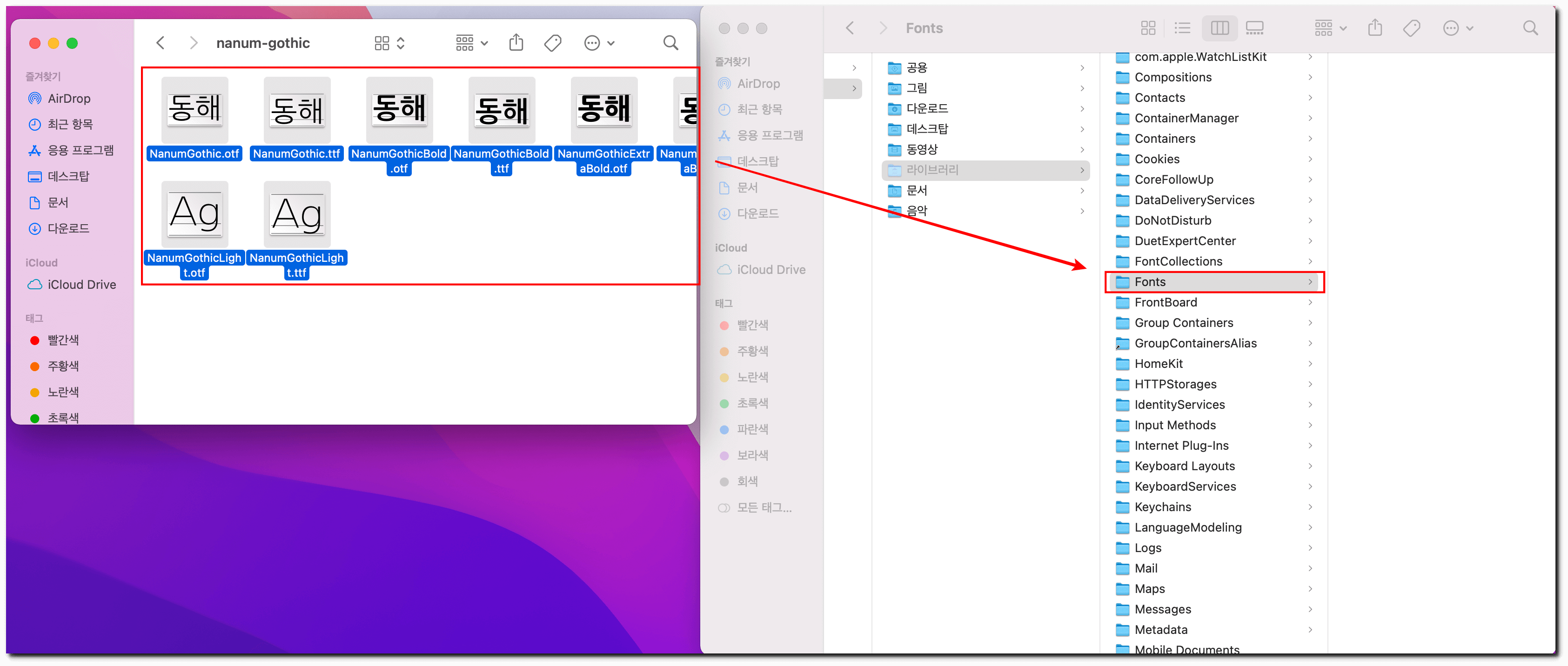Image resolution: width=1568 pixels, height=666 pixels.
Task: Open AirDrop in nanum-gothic window sidebar
Action: point(60,99)
